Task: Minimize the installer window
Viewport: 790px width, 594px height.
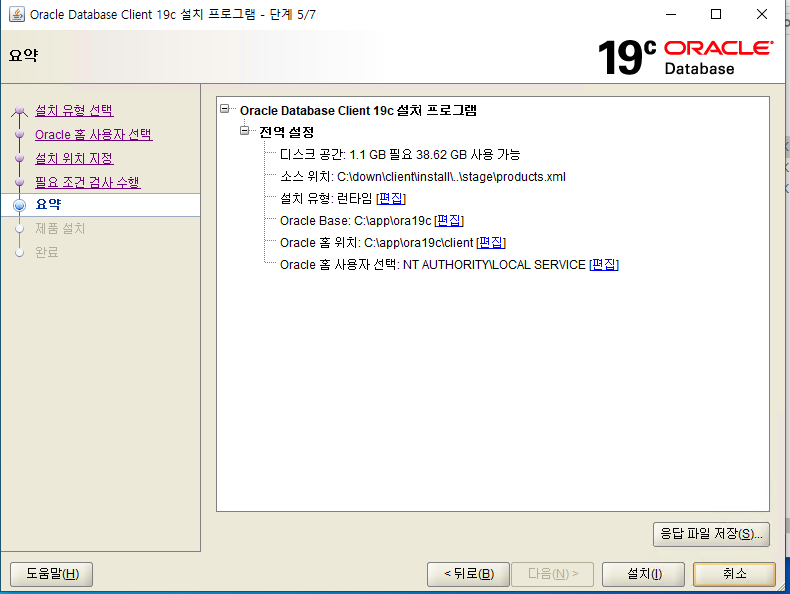Action: pyautogui.click(x=671, y=14)
